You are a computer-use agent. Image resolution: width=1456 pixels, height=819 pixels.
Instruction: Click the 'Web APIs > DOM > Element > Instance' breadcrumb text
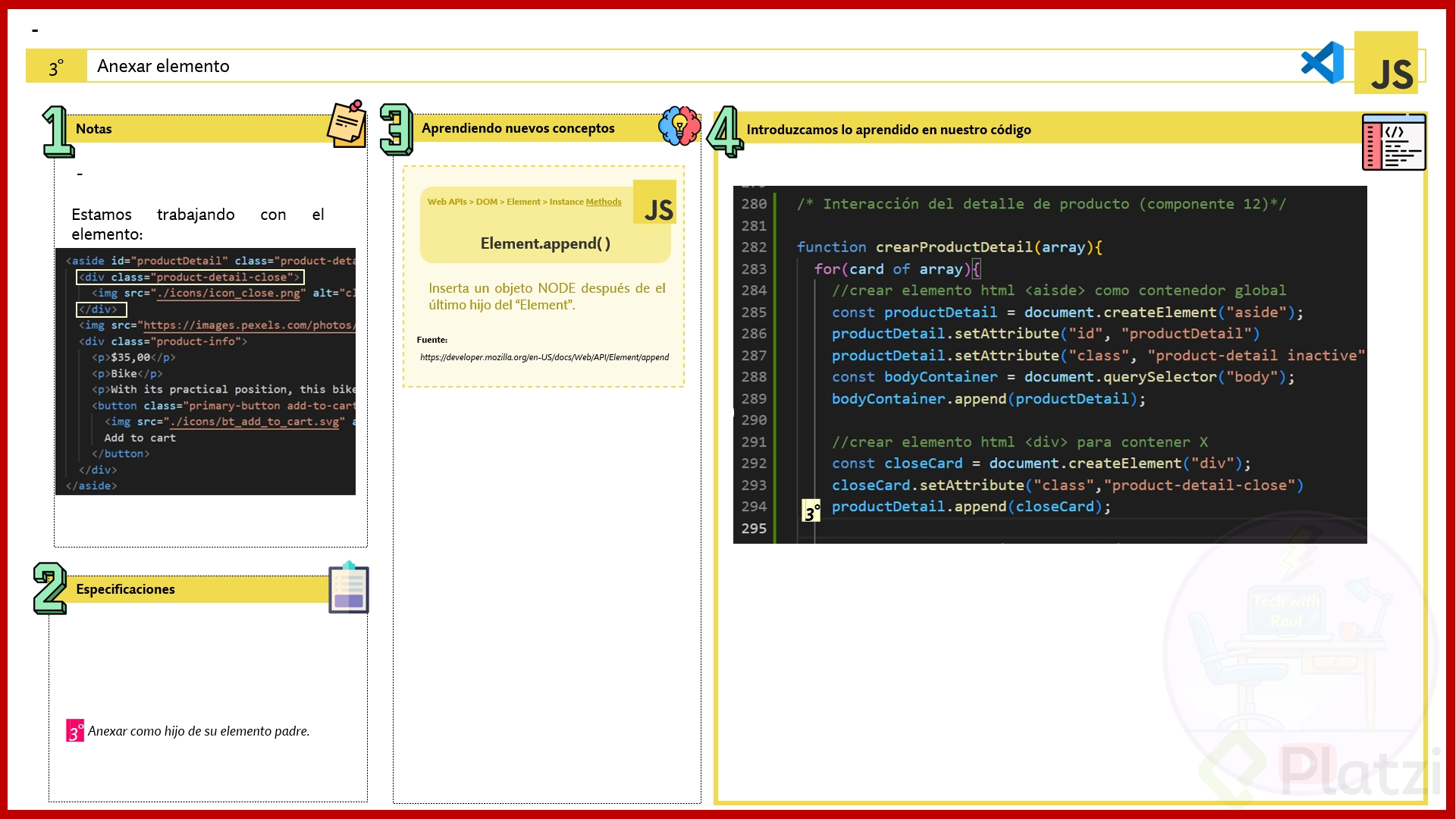pos(506,202)
